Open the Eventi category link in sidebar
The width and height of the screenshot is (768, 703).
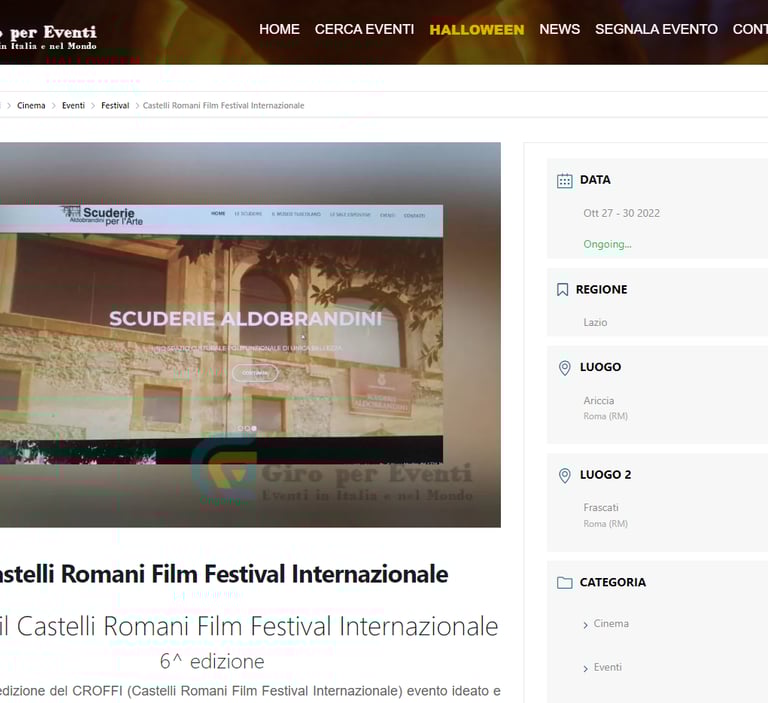(x=608, y=667)
